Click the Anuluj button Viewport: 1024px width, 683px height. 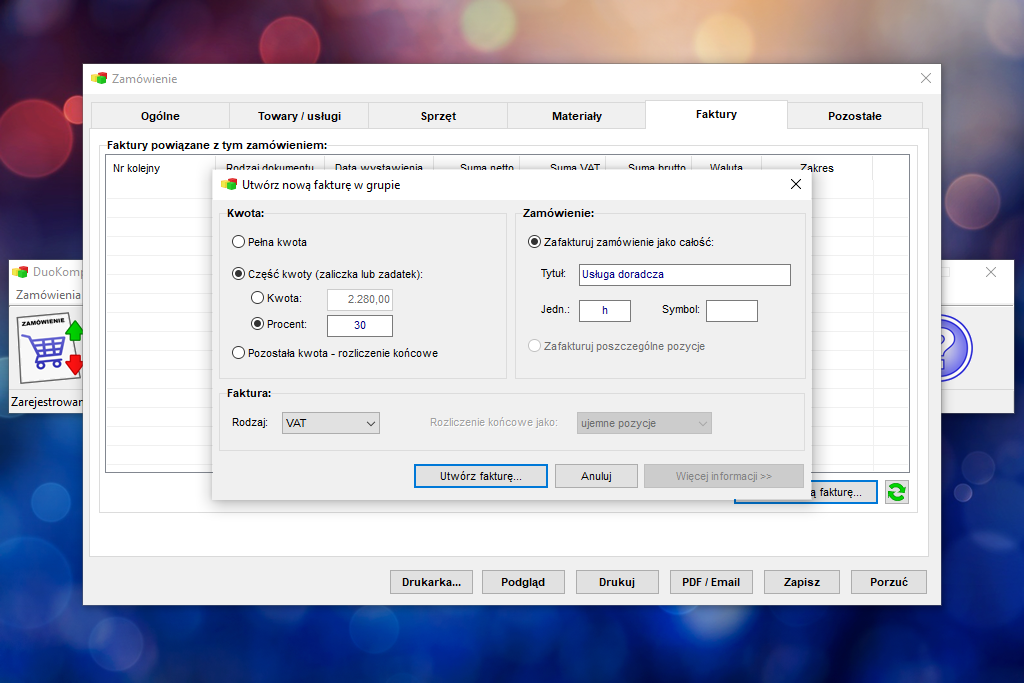click(x=596, y=476)
